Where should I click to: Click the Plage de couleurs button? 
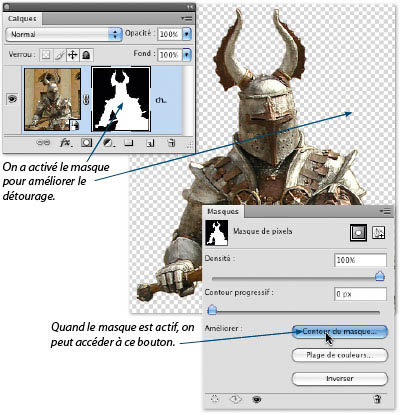pos(340,355)
